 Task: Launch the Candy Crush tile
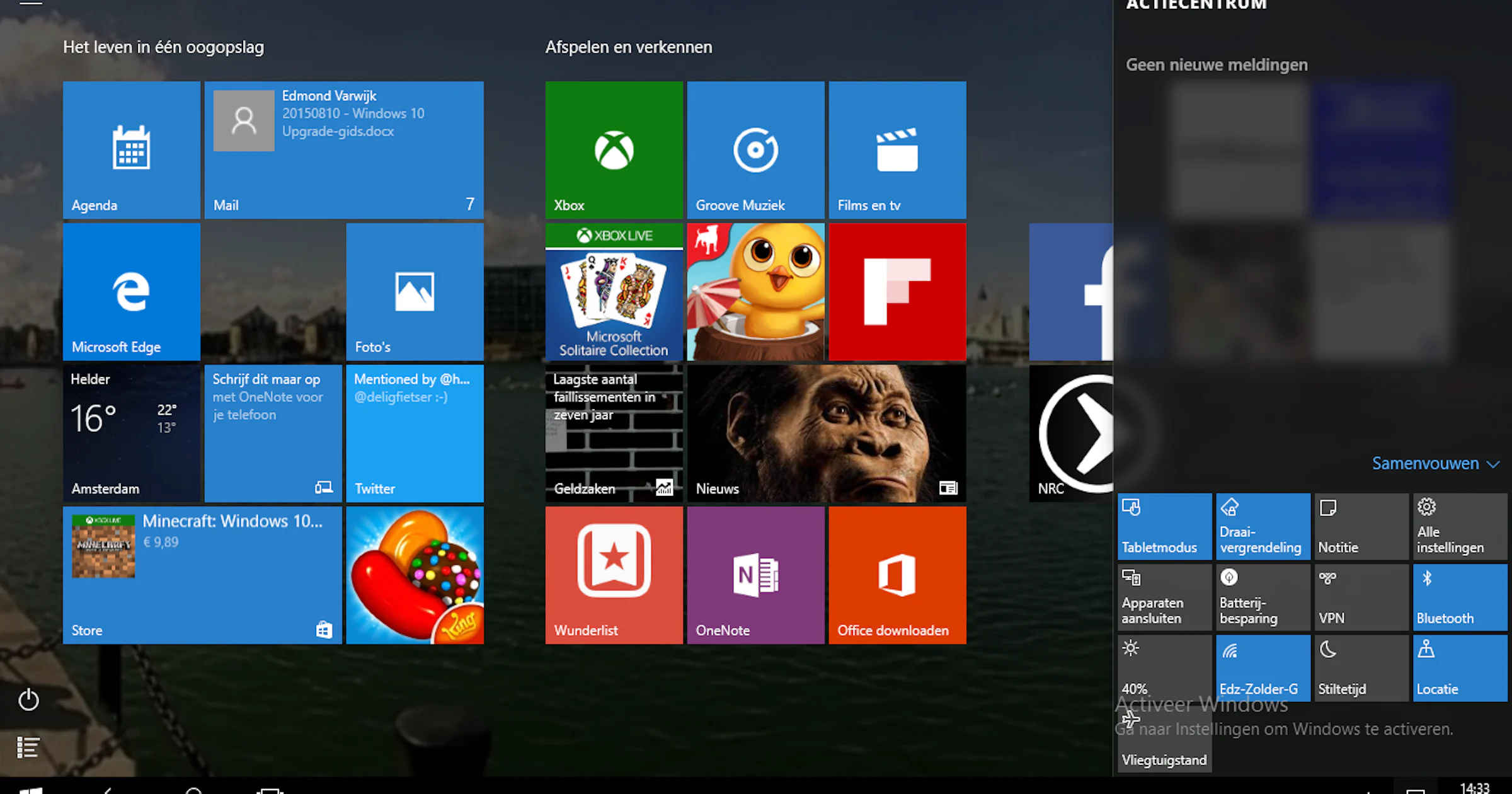tap(415, 575)
